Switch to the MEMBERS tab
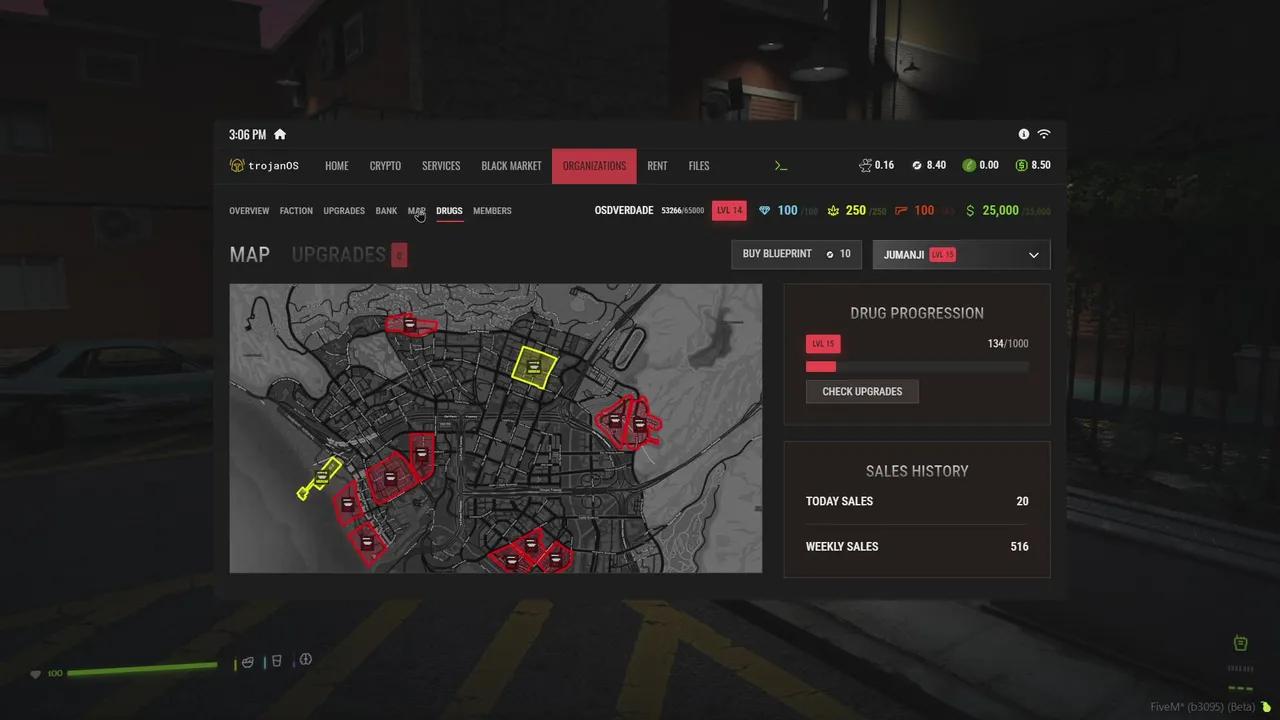Viewport: 1280px width, 720px height. pos(492,211)
